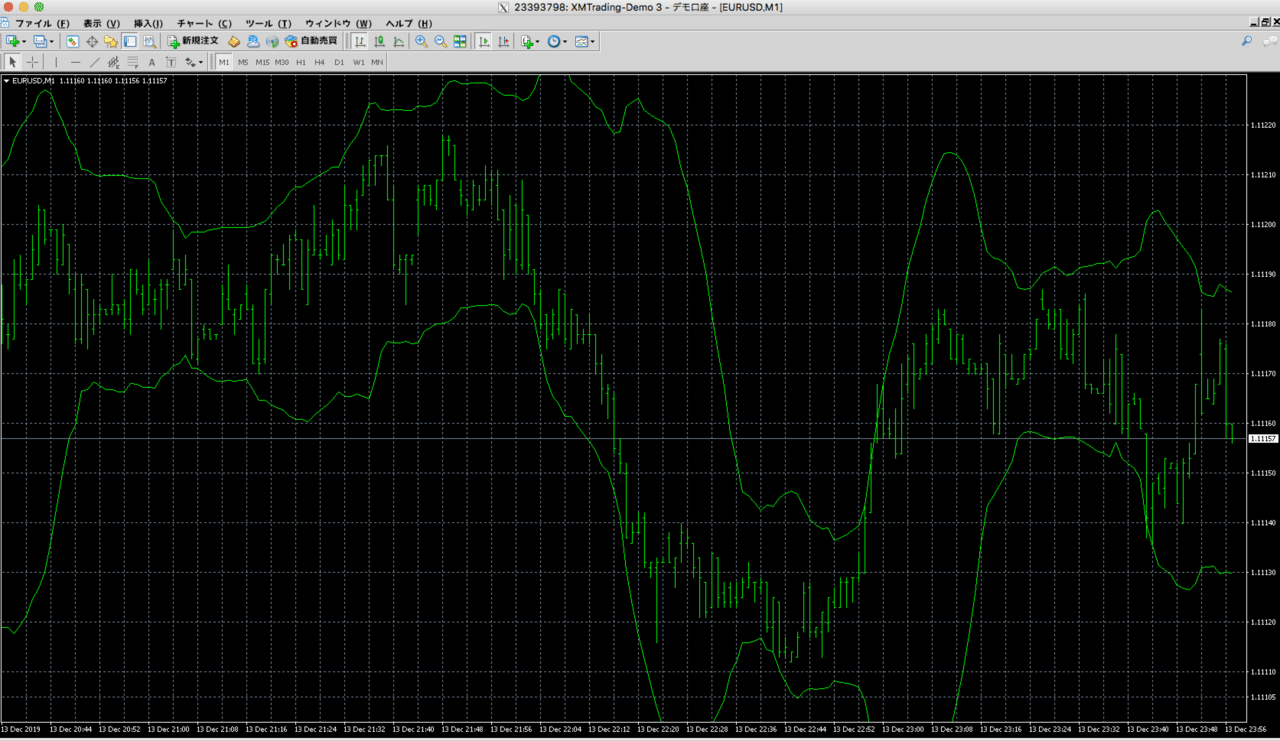Expand the templates dropdown arrow
1280x741 pixels.
(592, 42)
